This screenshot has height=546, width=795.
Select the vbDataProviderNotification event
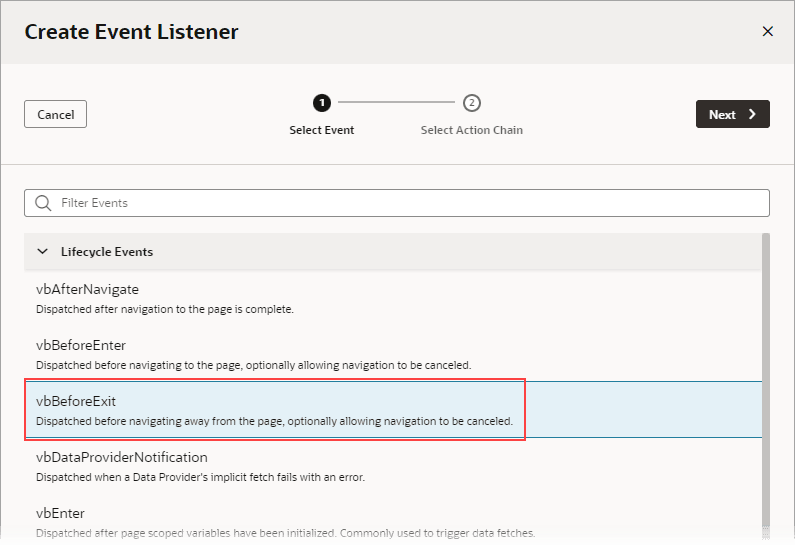point(393,466)
